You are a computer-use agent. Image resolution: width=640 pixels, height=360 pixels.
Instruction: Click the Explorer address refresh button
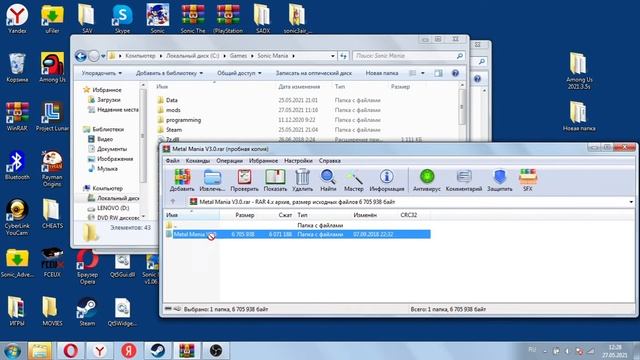click(343, 56)
